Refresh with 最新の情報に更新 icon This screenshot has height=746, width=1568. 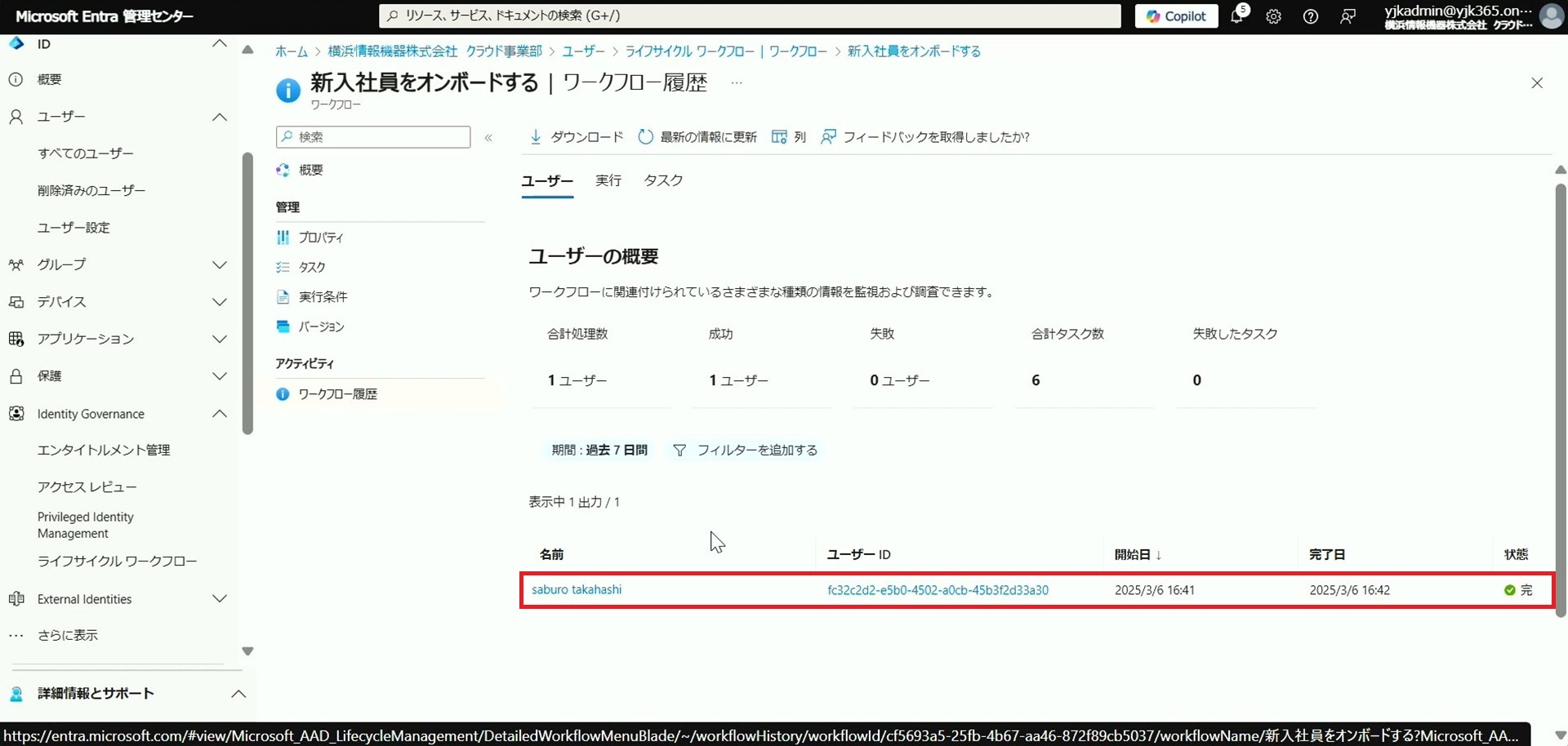645,137
